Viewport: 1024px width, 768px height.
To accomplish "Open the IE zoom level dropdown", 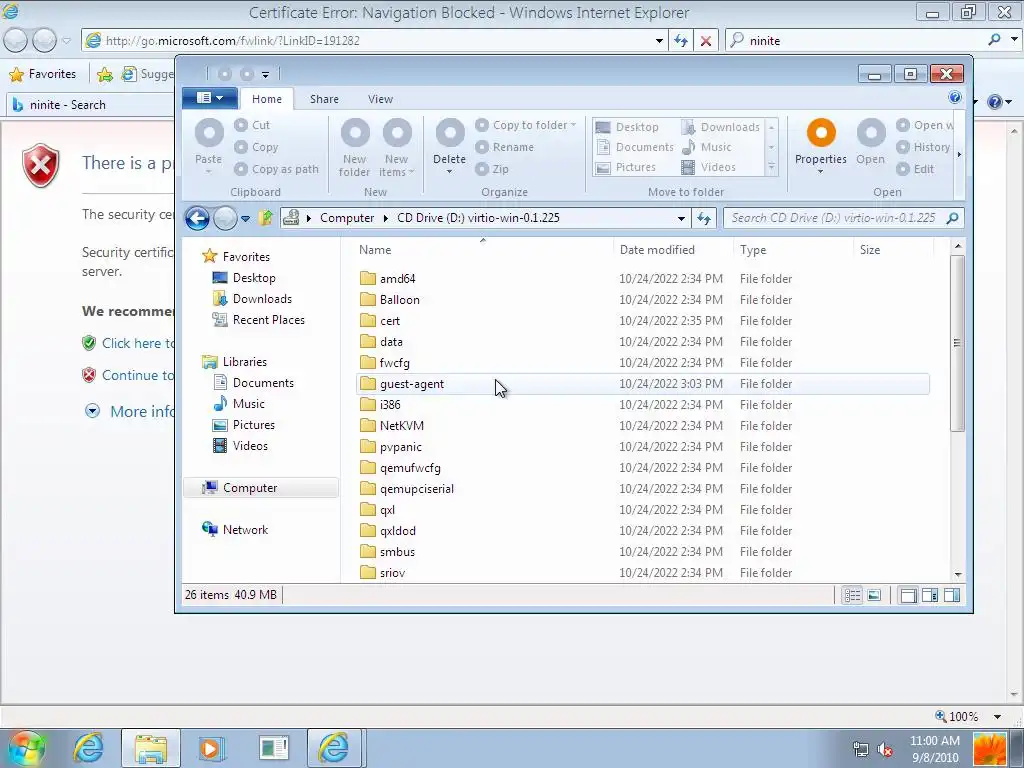I will (x=997, y=716).
